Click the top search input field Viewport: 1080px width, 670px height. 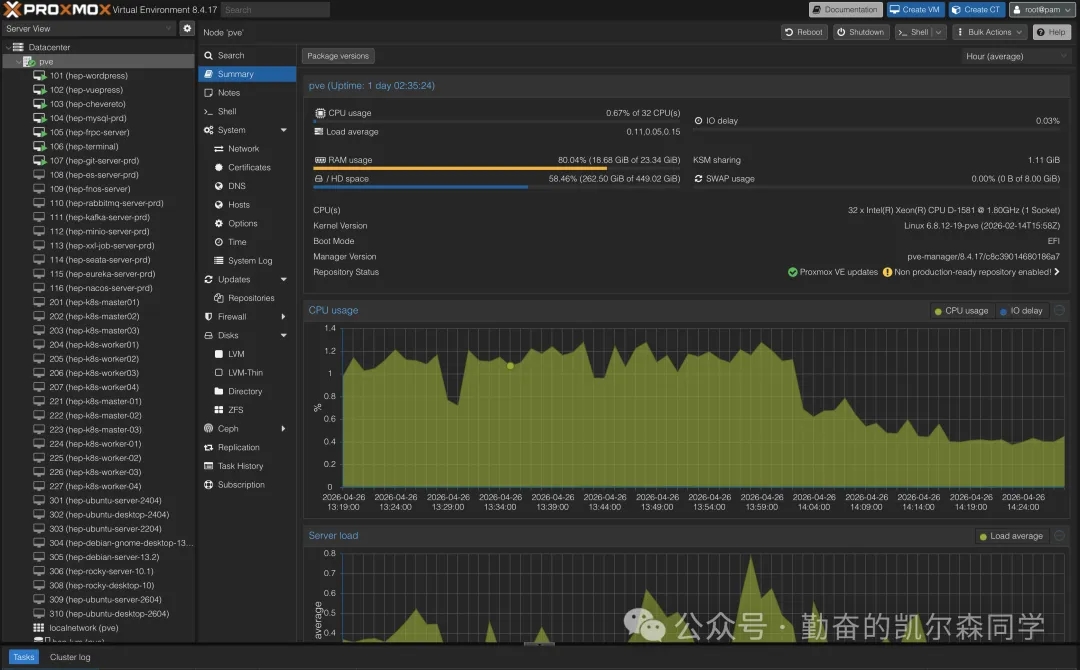tap(274, 10)
